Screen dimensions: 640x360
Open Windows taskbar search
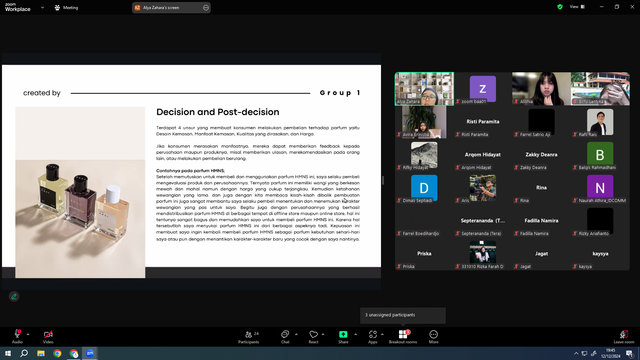tap(24, 353)
